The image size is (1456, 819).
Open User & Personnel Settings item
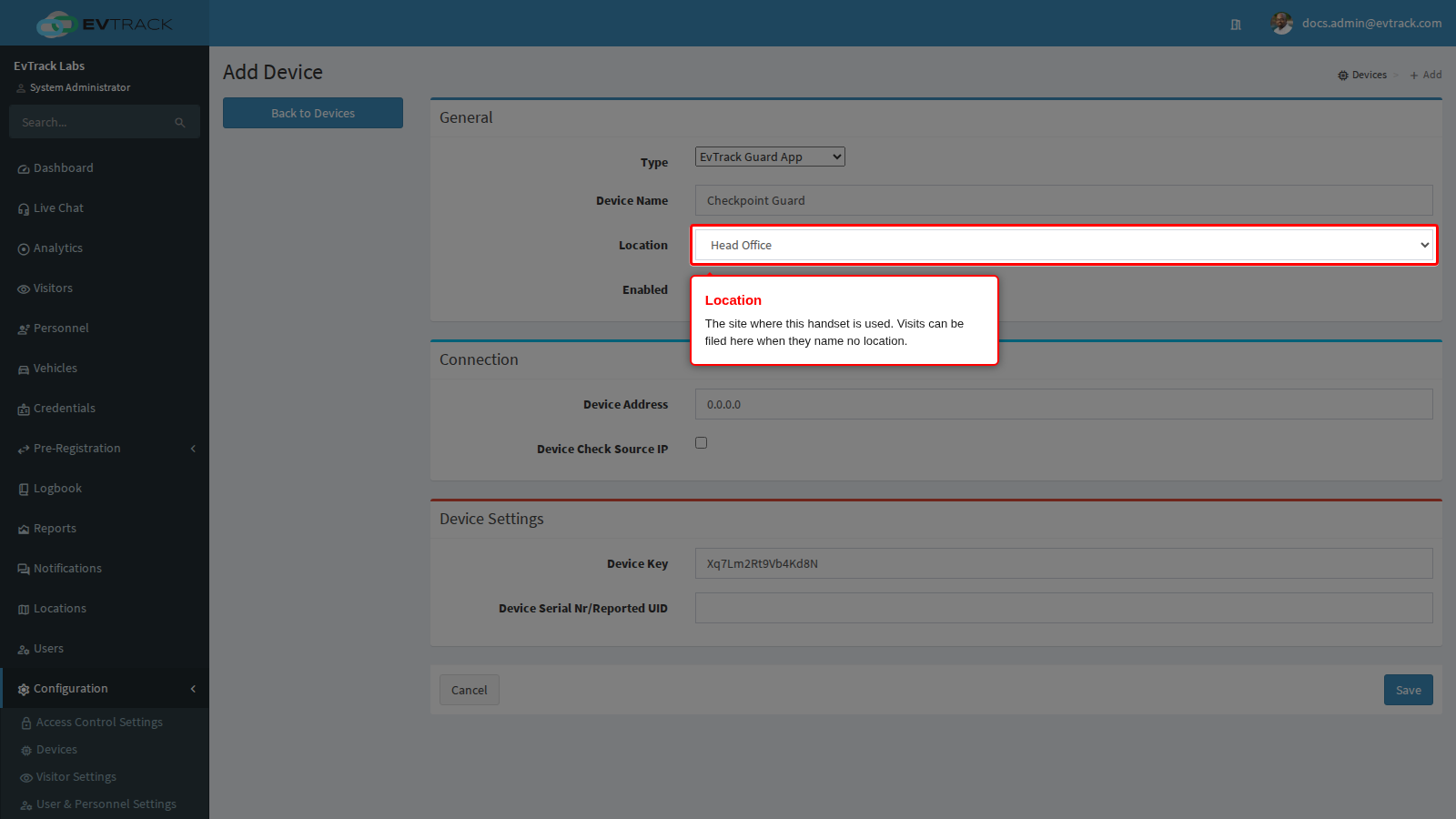(106, 804)
